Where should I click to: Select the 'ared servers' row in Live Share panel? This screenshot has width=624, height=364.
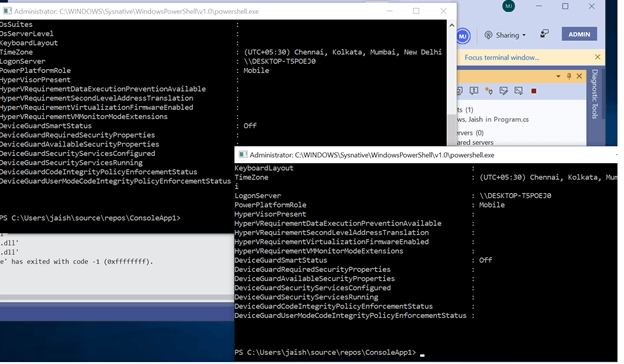(475, 142)
